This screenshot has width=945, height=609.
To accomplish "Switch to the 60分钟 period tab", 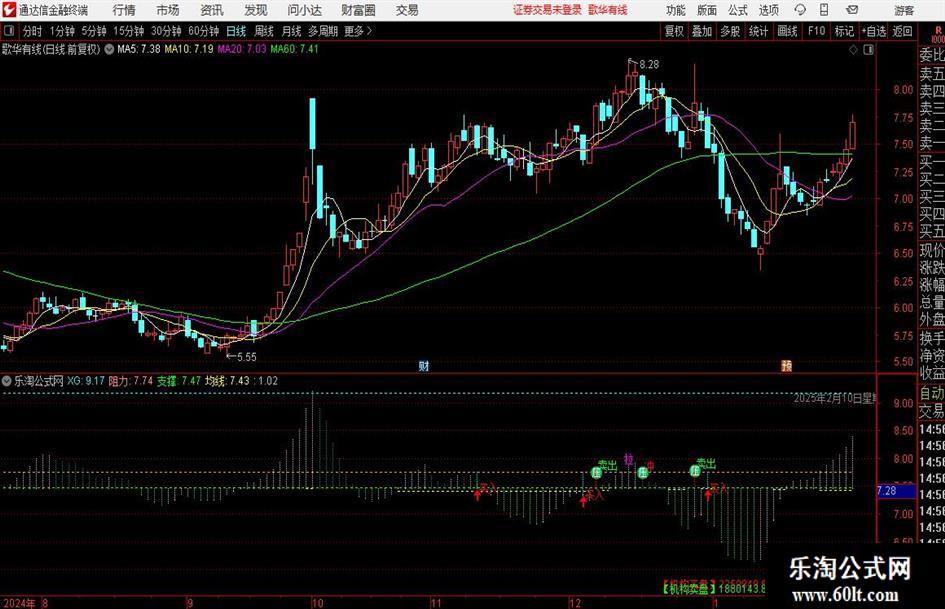I will [x=204, y=31].
